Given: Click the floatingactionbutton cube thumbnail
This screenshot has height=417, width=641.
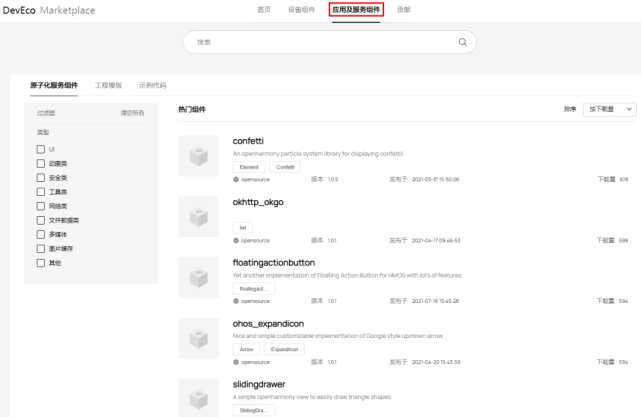Looking at the screenshot, I should (199, 278).
